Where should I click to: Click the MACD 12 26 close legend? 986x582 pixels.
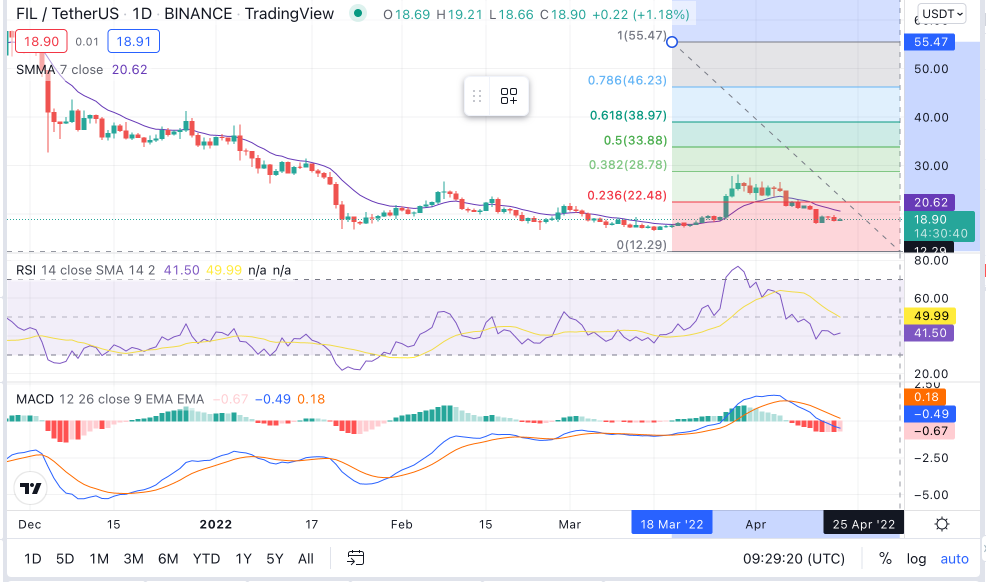click(110, 399)
